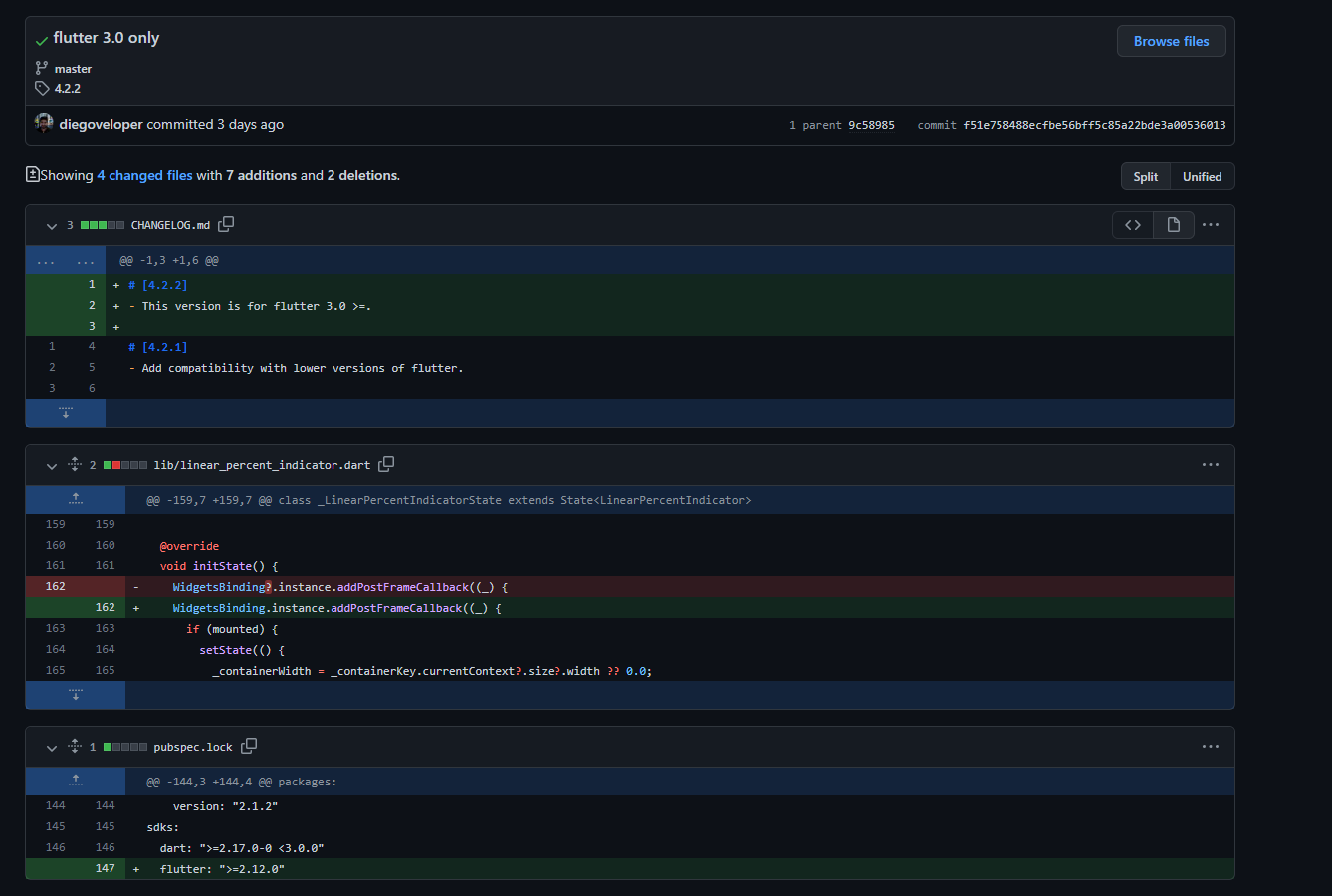Screen dimensions: 1332x896
Task: Click added line number 162
Action: pos(106,607)
